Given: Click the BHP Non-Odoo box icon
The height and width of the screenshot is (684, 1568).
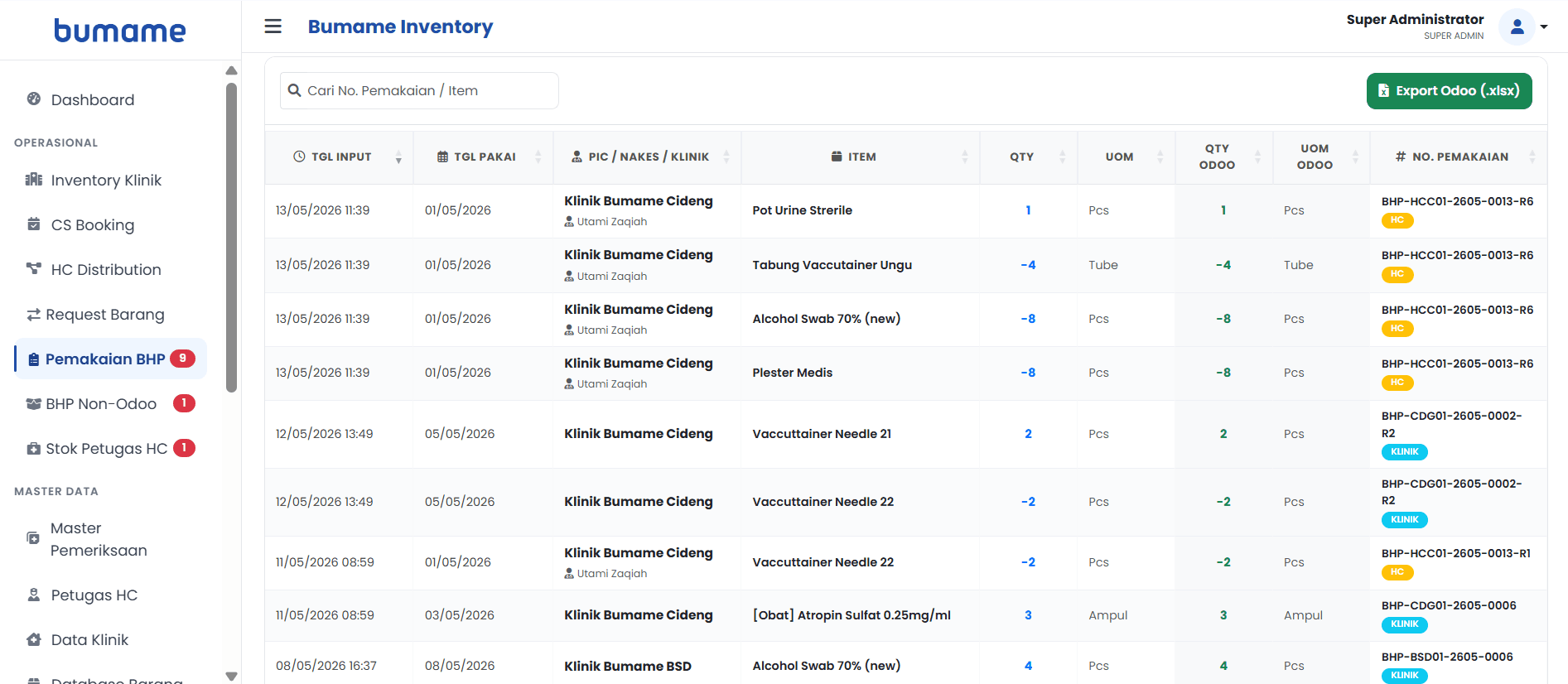Looking at the screenshot, I should click(x=34, y=404).
